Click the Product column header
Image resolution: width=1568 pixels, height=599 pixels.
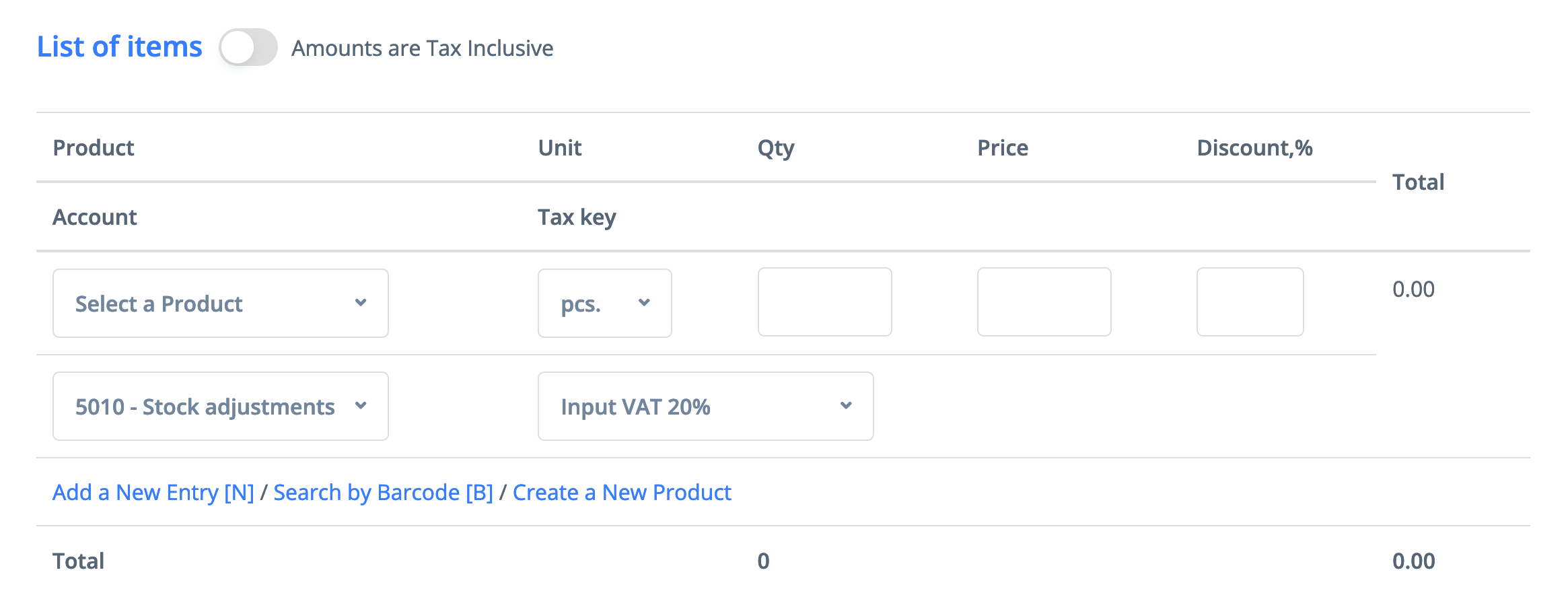94,148
